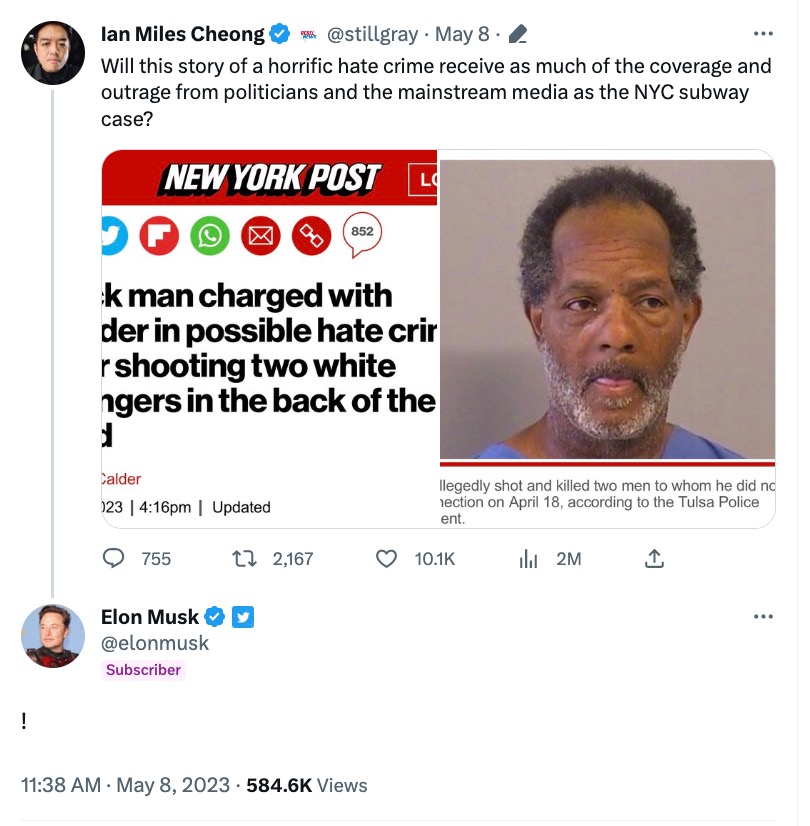This screenshot has height=826, width=810.
Task: Click the @elonmusk handle link
Action: click(155, 643)
